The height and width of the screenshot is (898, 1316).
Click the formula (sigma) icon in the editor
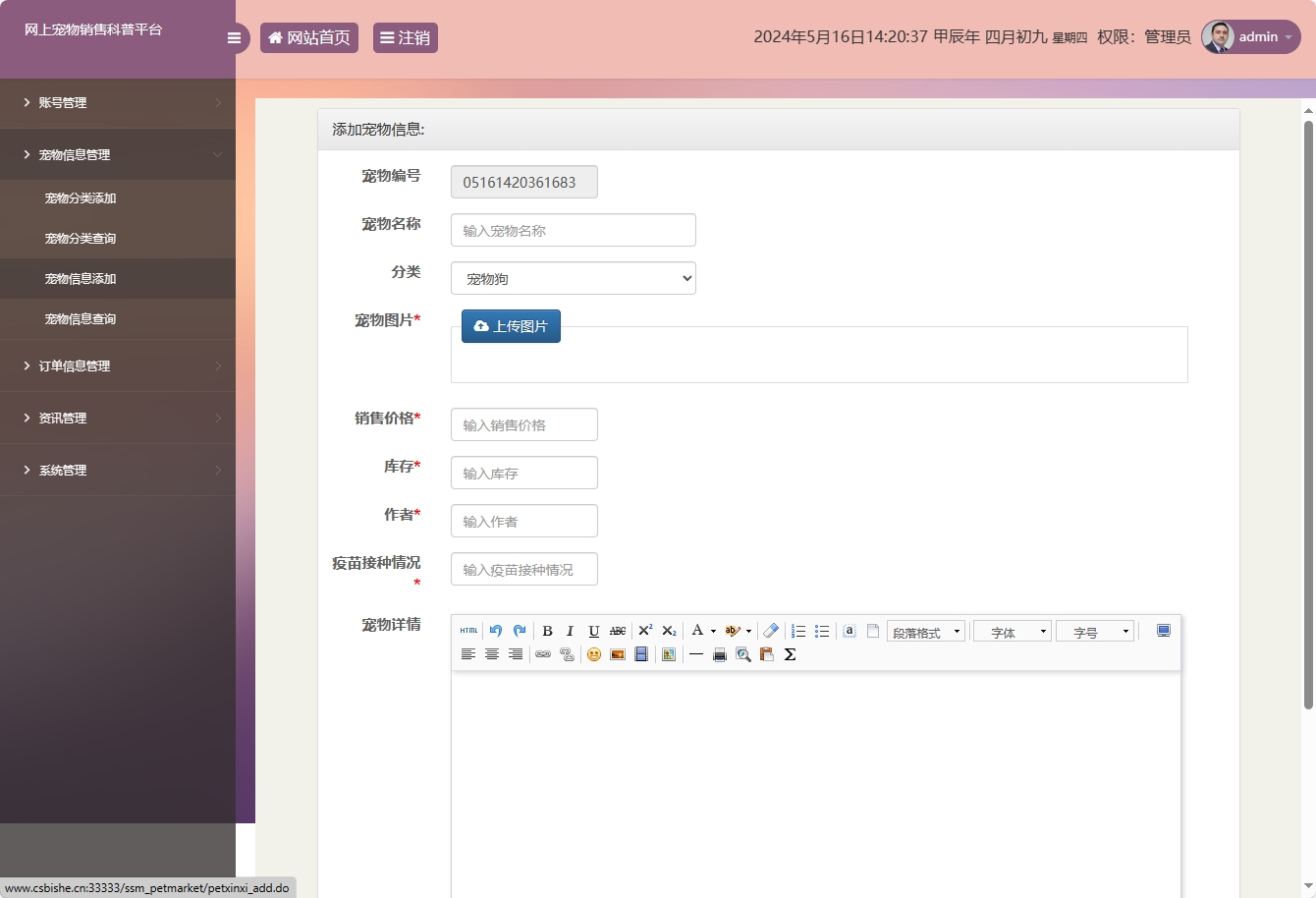790,653
